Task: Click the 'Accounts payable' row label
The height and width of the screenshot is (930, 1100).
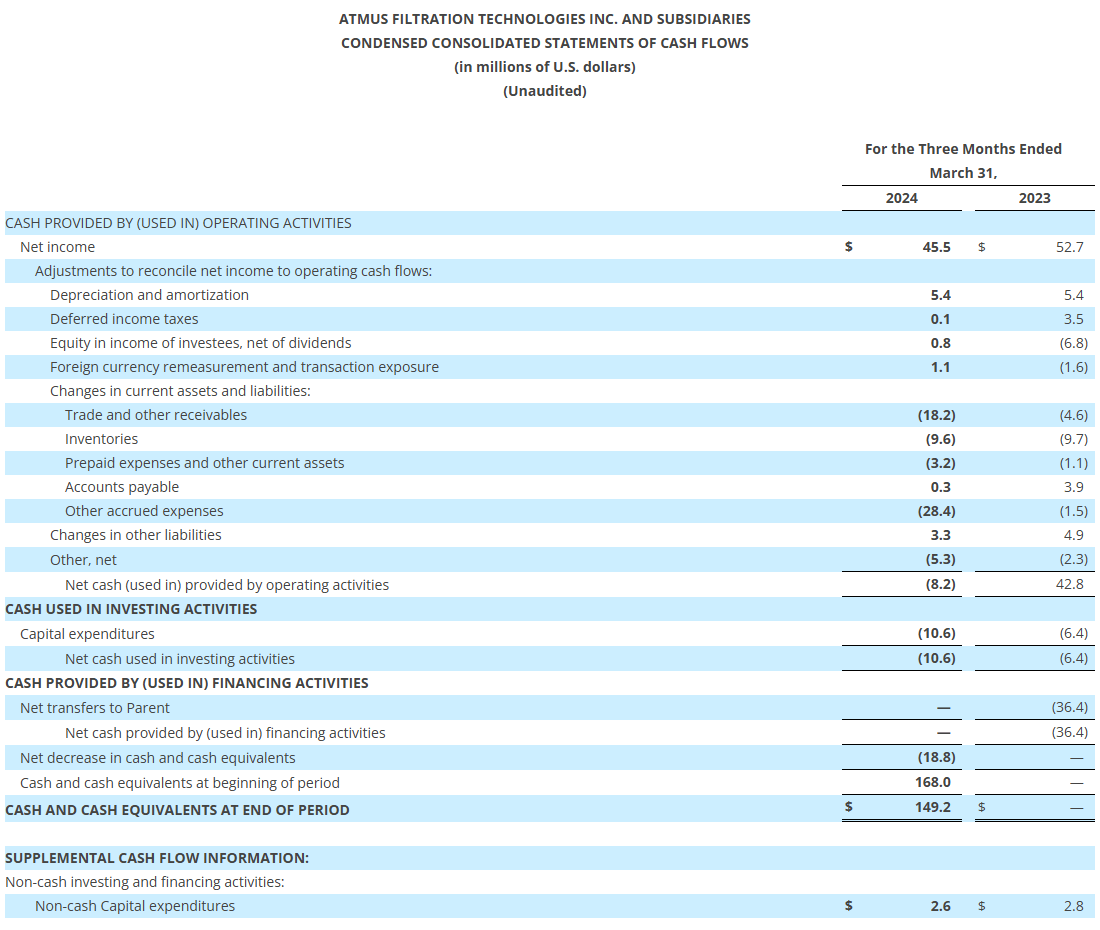Action: click(121, 487)
